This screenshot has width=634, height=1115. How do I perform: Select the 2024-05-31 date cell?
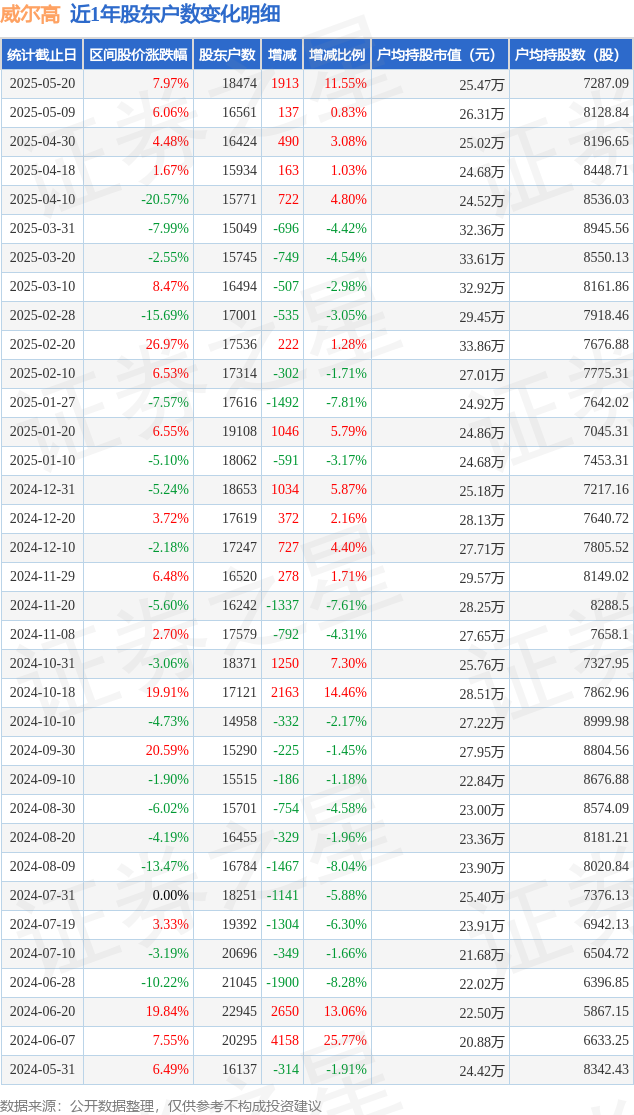click(x=42, y=1069)
